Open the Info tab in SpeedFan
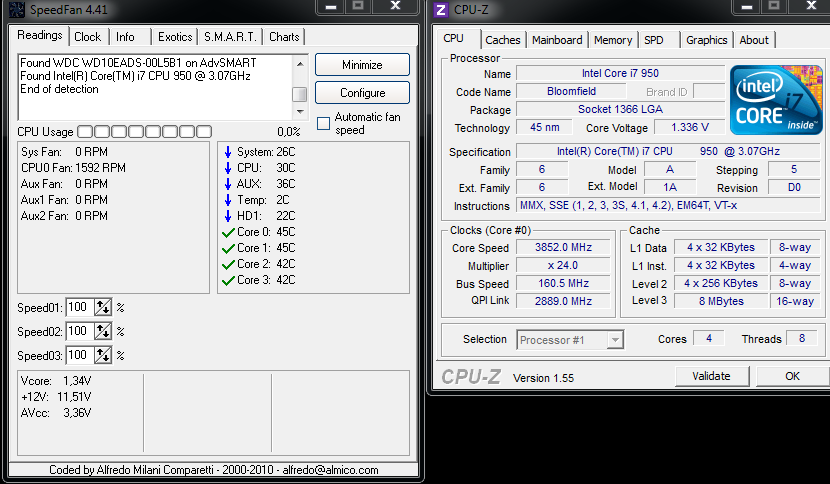 [125, 37]
